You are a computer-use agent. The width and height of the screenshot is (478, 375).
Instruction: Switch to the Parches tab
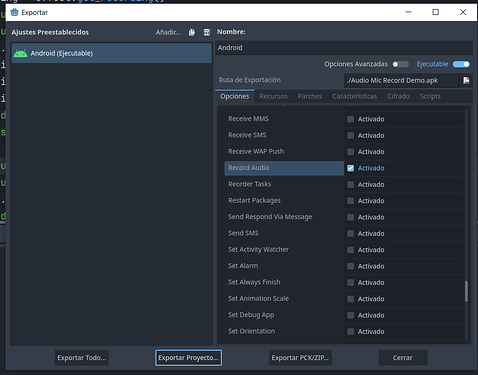coord(310,96)
